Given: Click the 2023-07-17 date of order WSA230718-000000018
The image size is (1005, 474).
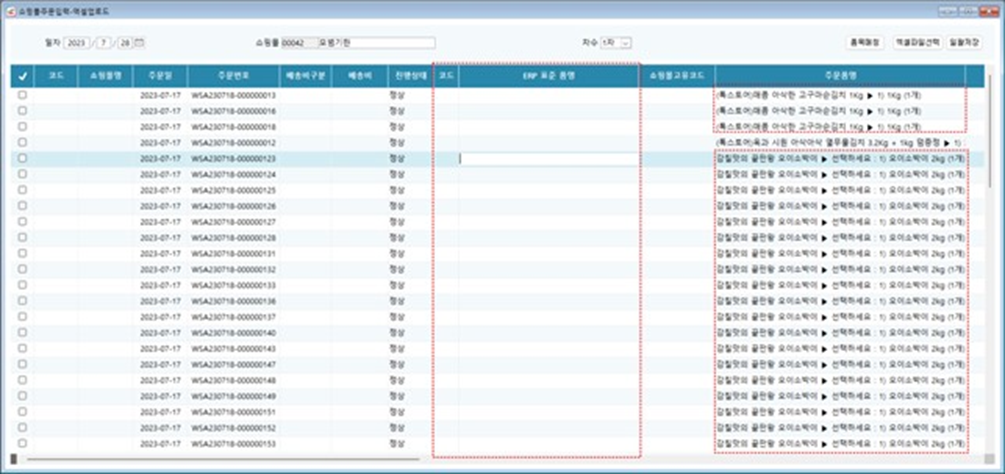Looking at the screenshot, I should [x=160, y=126].
